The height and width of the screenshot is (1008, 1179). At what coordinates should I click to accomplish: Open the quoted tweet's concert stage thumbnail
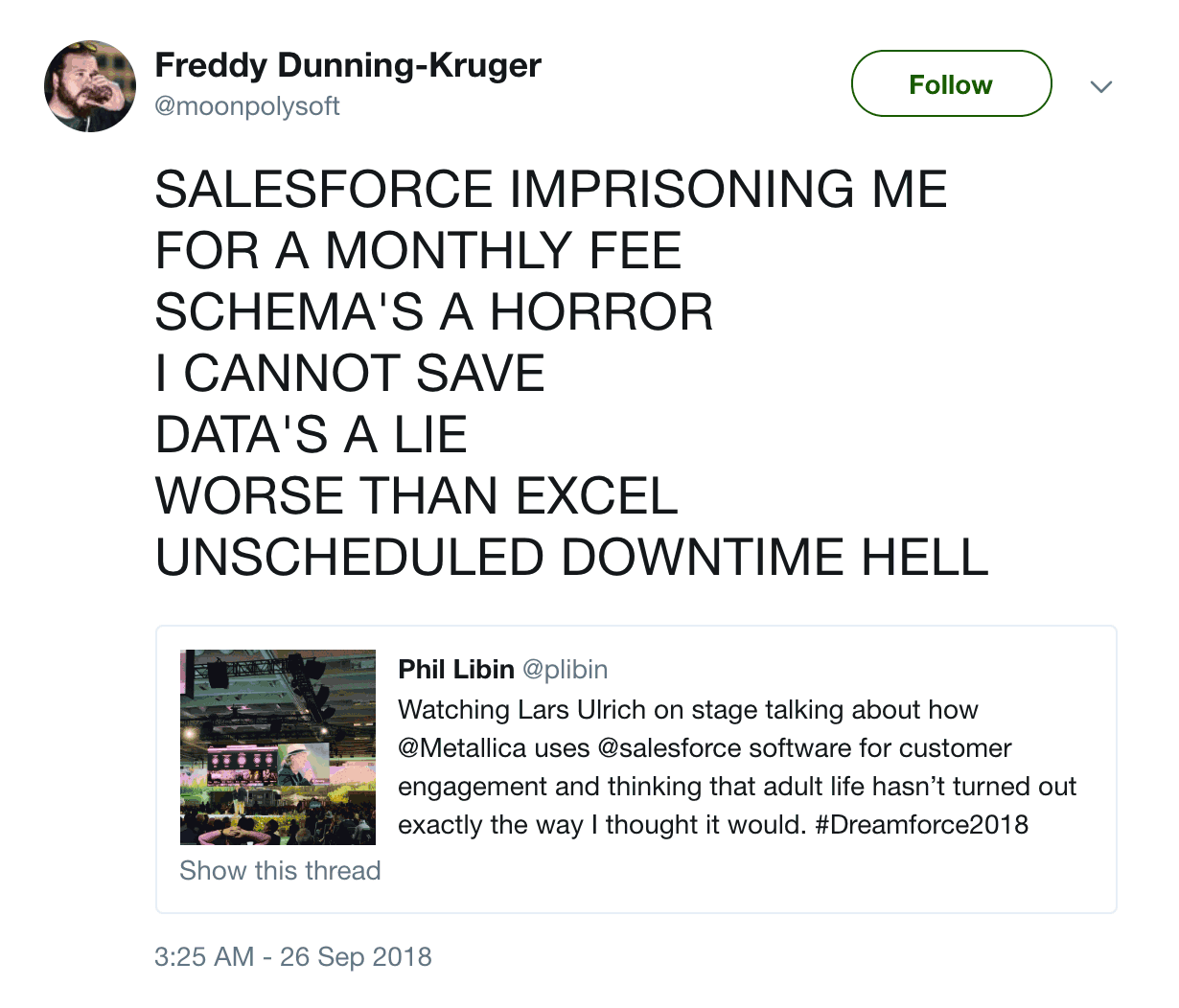coord(278,747)
